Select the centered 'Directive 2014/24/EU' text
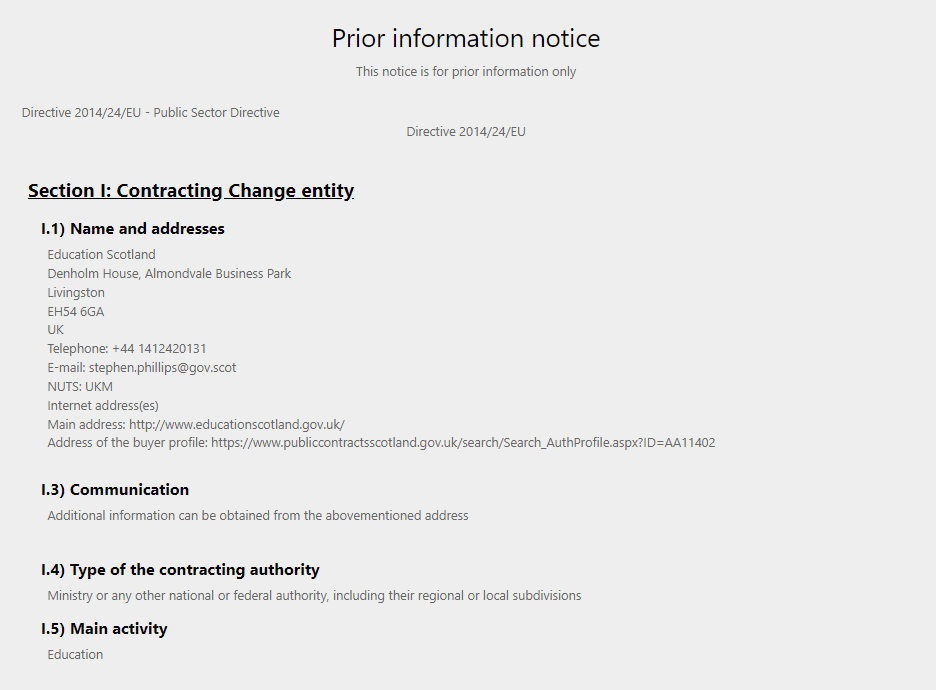Viewport: 936px width, 690px height. [466, 132]
